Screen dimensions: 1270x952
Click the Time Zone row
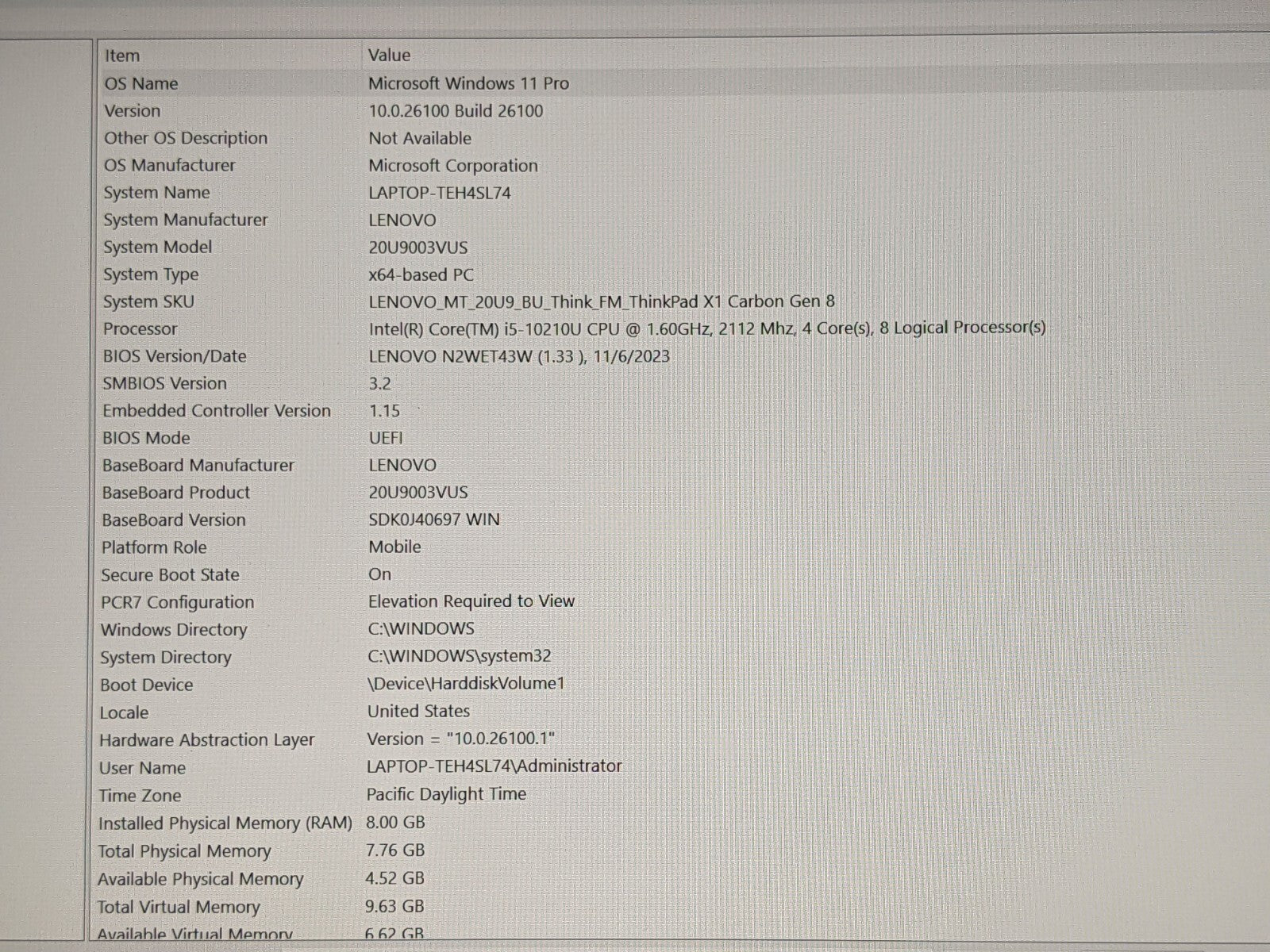tap(140, 796)
